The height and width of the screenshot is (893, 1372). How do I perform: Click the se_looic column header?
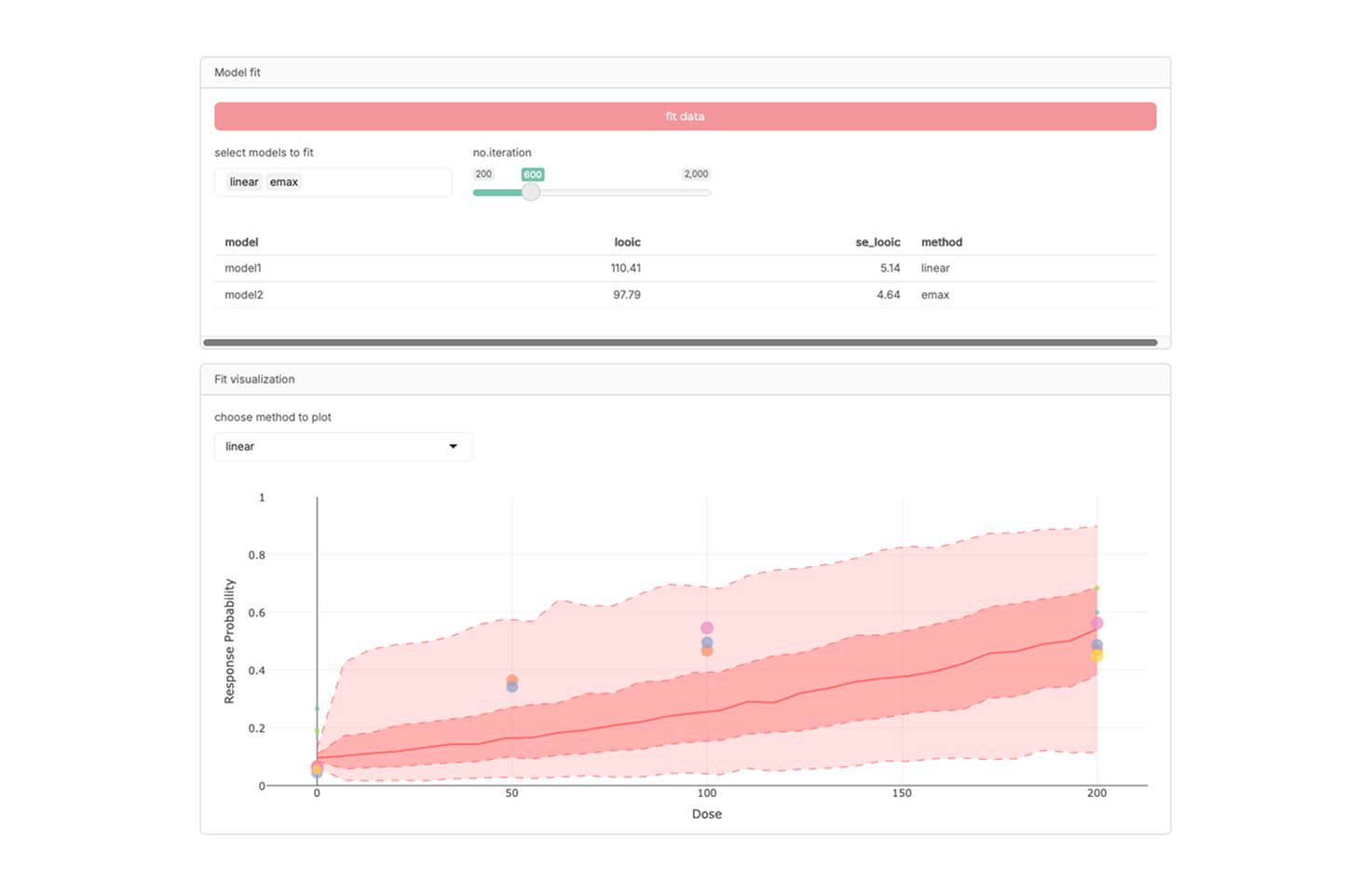[877, 242]
